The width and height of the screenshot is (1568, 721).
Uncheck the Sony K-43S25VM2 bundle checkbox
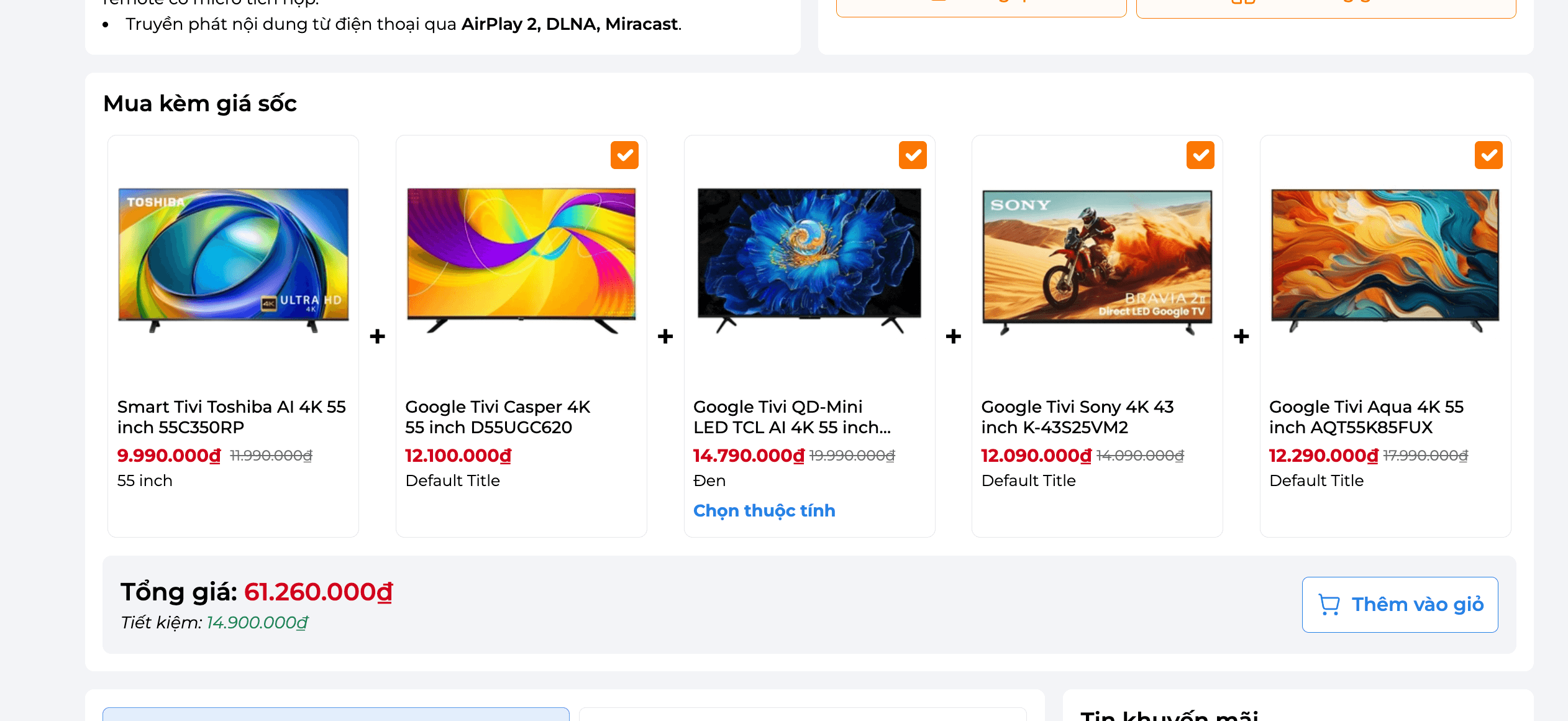coord(1200,155)
